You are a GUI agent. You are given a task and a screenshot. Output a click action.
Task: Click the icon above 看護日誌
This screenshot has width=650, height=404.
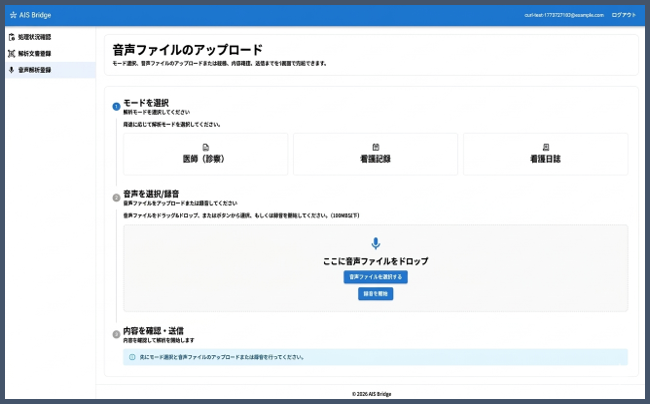pyautogui.click(x=545, y=147)
